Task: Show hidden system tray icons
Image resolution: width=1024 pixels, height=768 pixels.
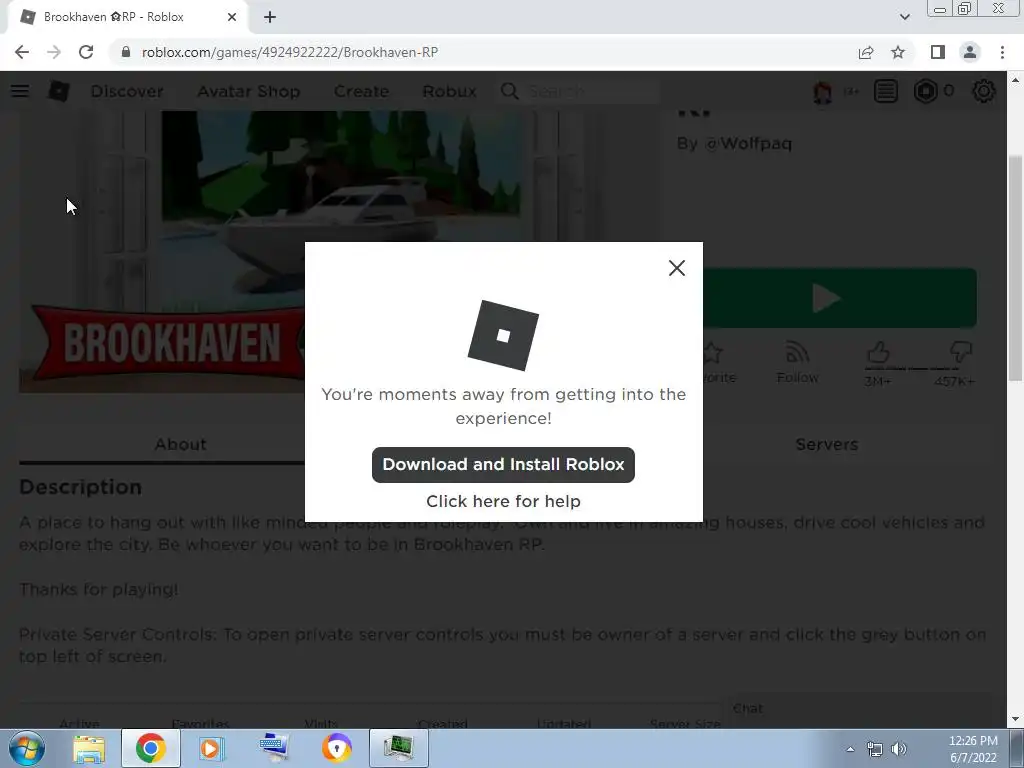Action: (x=850, y=749)
